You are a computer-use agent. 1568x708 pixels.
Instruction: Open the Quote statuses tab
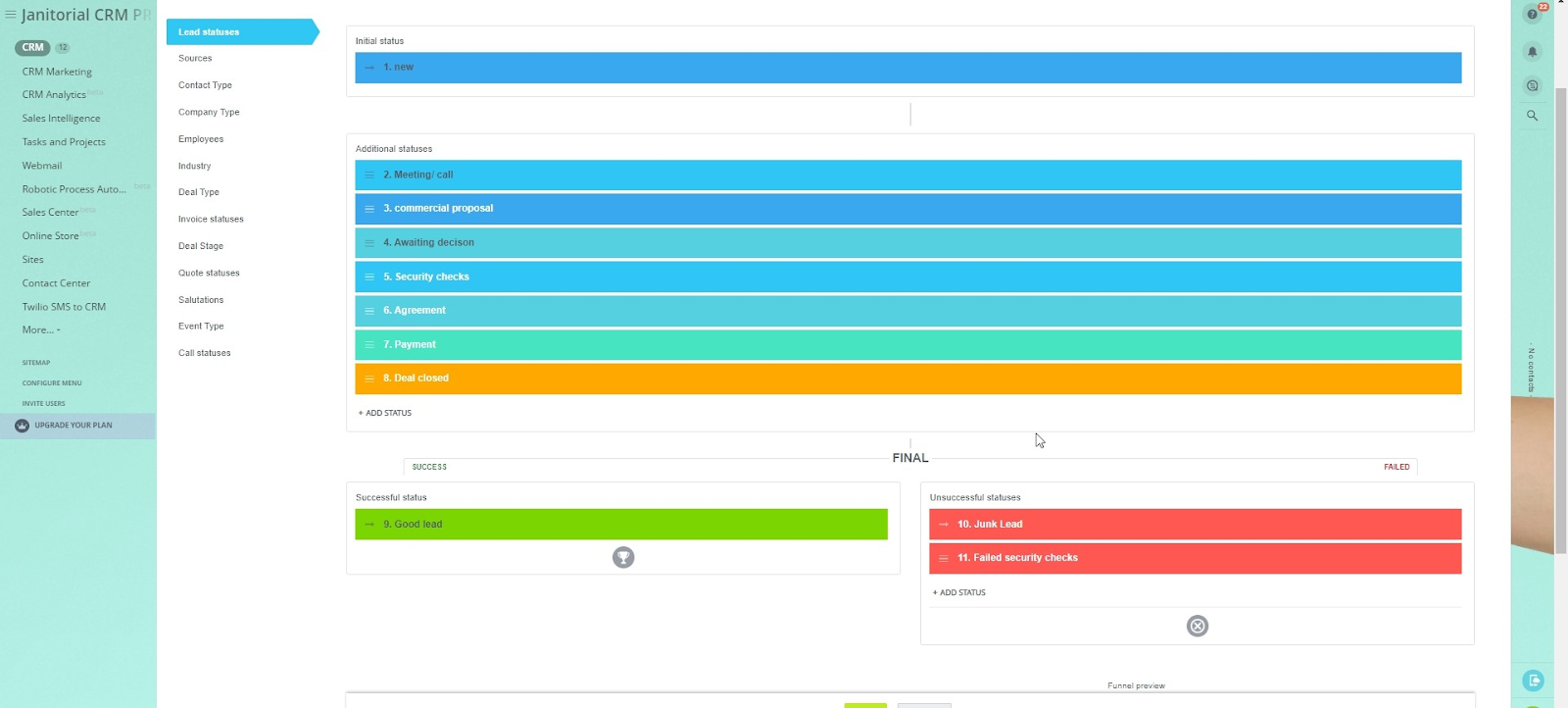click(x=209, y=274)
